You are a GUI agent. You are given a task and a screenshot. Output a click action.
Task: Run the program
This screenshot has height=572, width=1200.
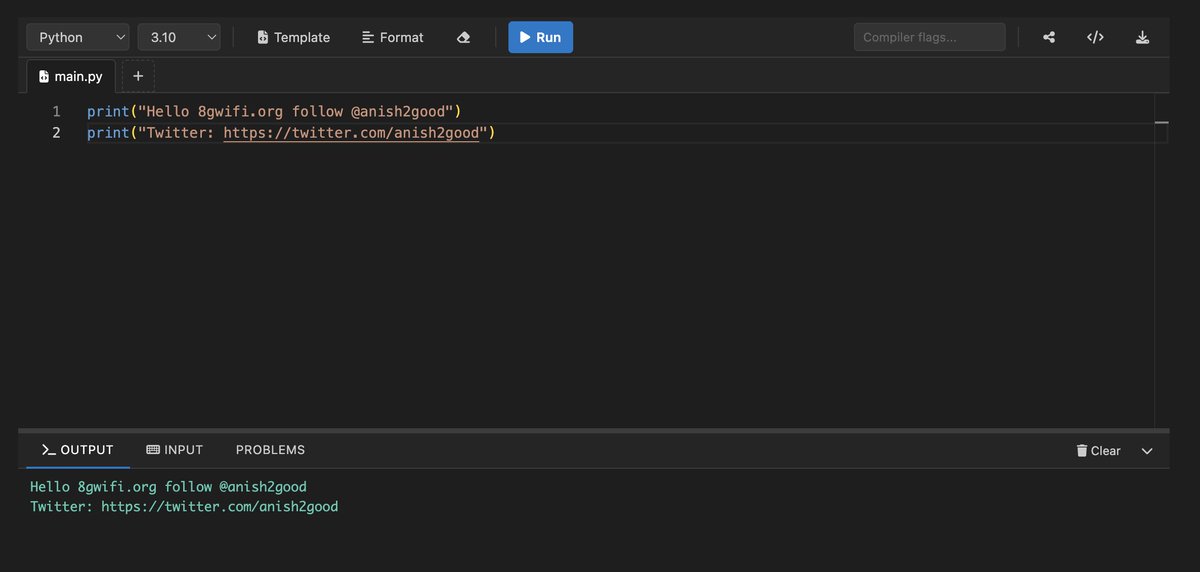[541, 37]
